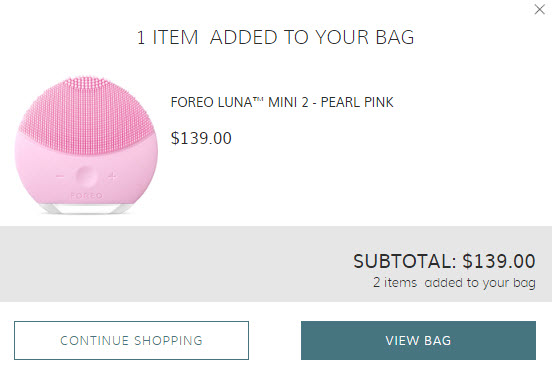Click the word 'SUBTOTAL:' in the gray bar
Image resolution: width=552 pixels, height=372 pixels.
click(404, 261)
